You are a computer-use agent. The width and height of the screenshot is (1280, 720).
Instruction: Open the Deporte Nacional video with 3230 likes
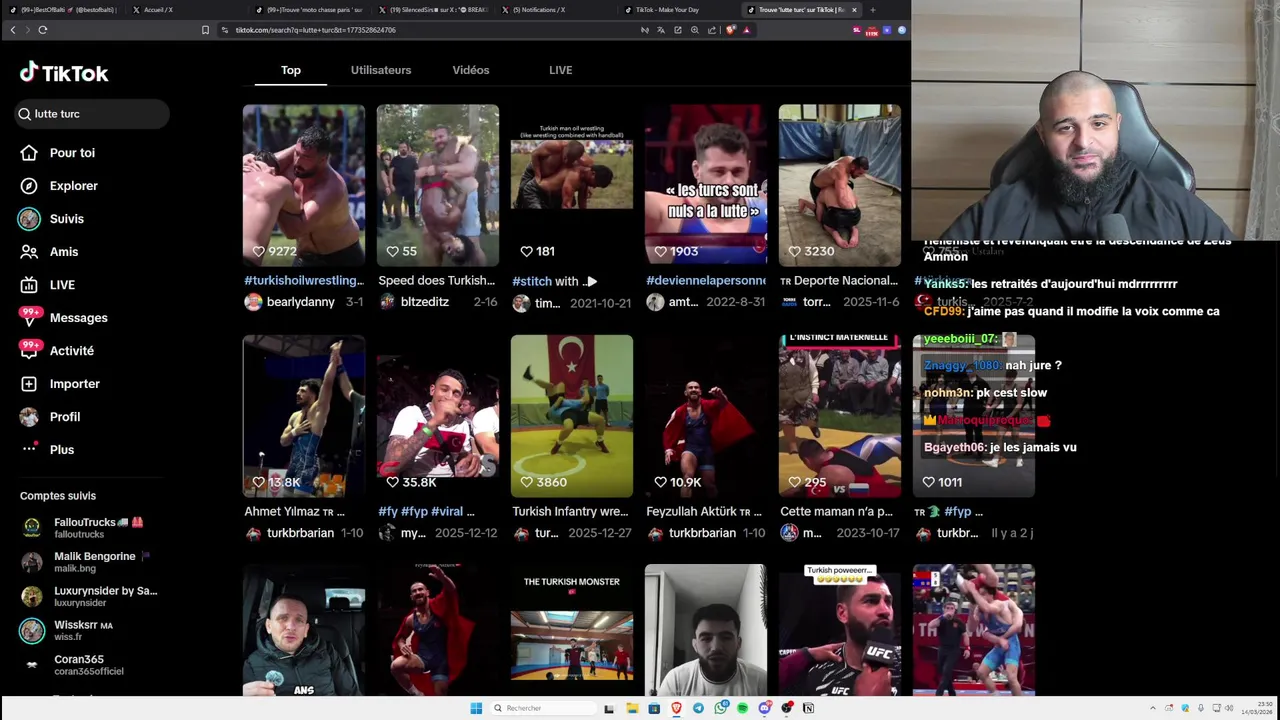[840, 185]
